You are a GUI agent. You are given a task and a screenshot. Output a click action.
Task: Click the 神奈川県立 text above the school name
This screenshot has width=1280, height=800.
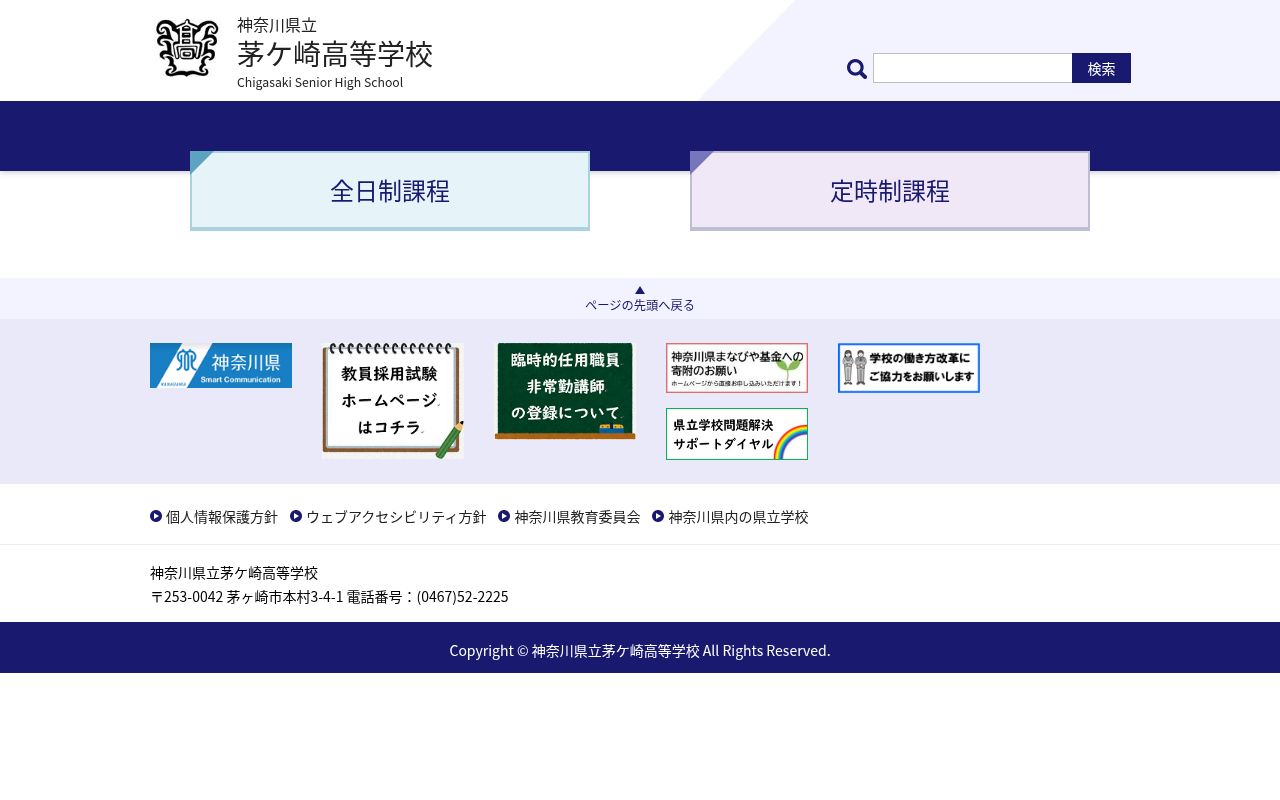pyautogui.click(x=277, y=25)
